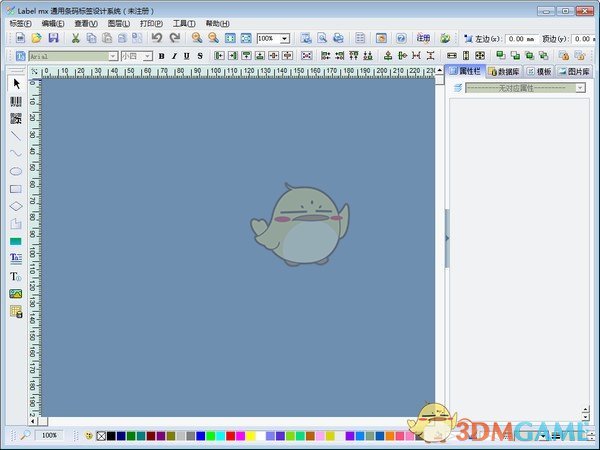Toggle italic text formatting
The width and height of the screenshot is (600, 450).
point(174,56)
